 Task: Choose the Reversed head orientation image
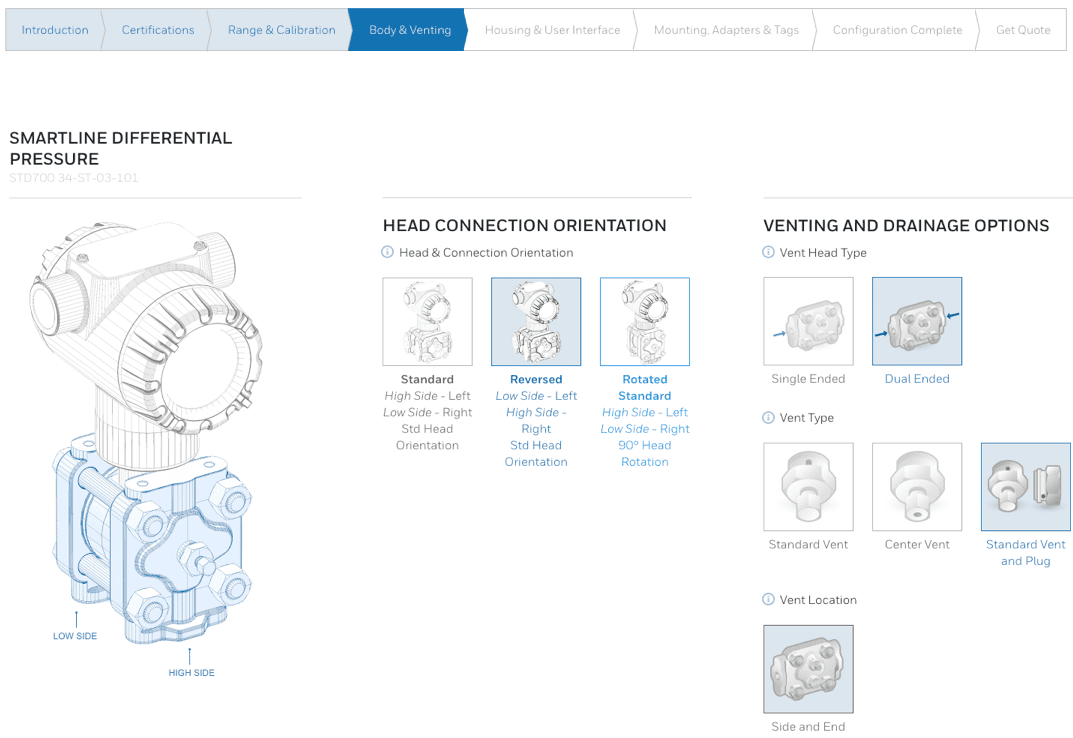pyautogui.click(x=536, y=321)
